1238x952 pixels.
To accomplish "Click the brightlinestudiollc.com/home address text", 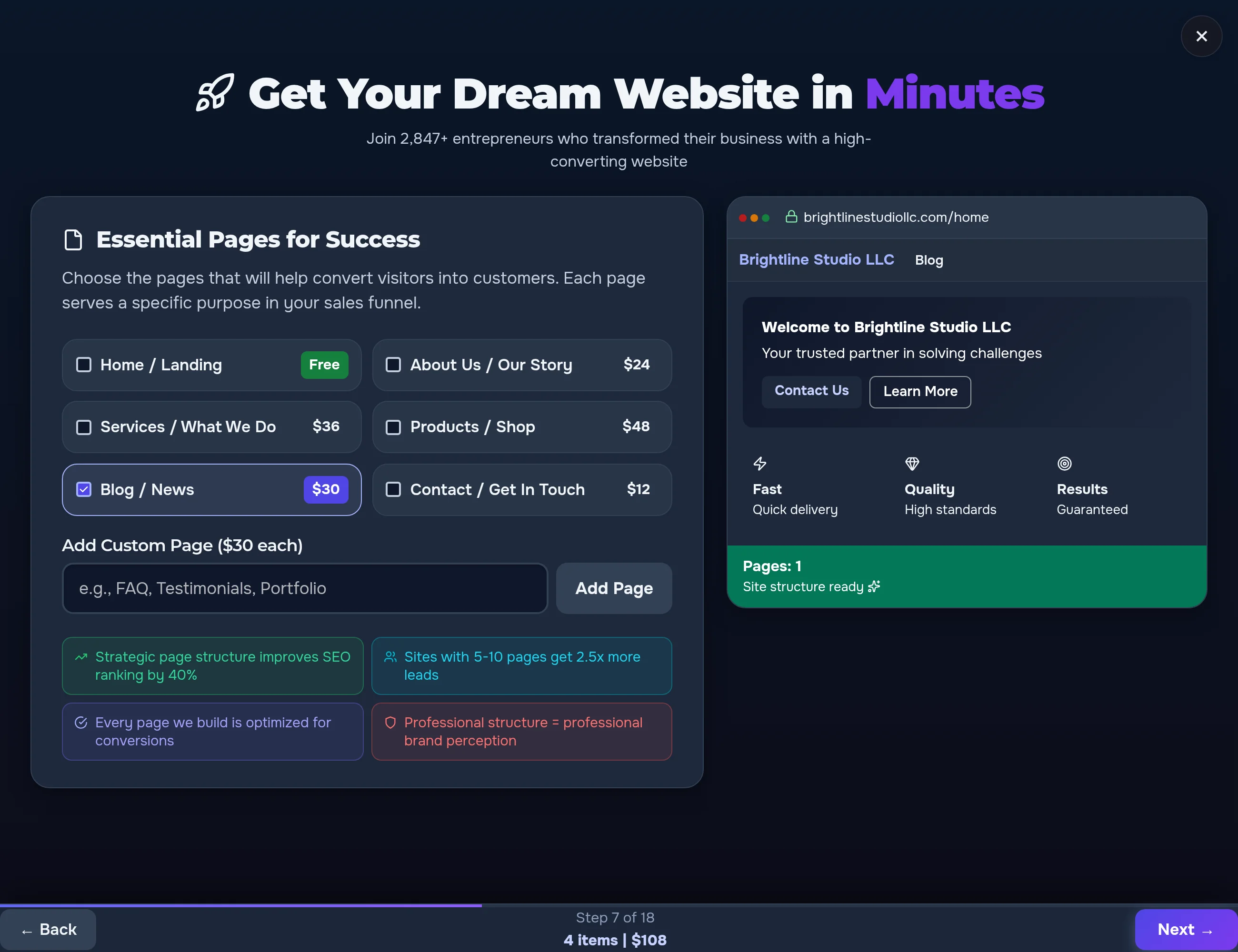I will (896, 217).
